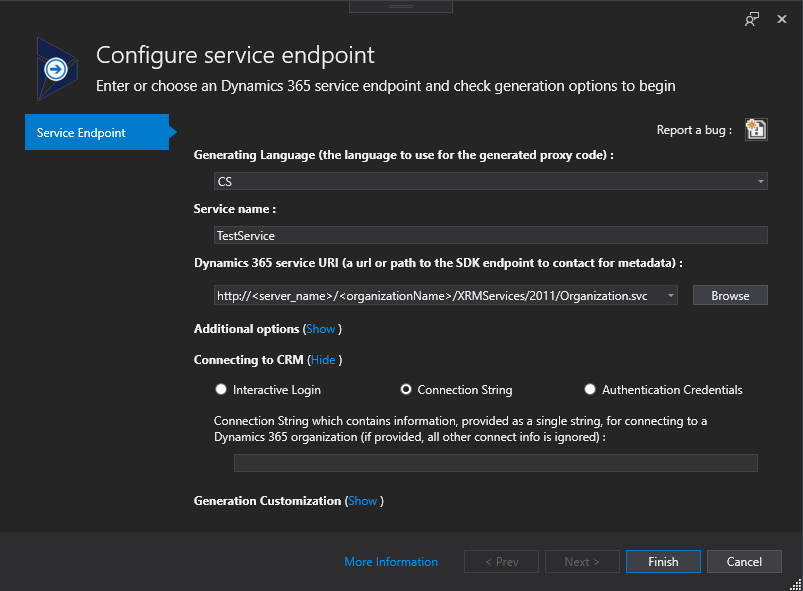Hide the Connecting to CRM section

coord(323,360)
